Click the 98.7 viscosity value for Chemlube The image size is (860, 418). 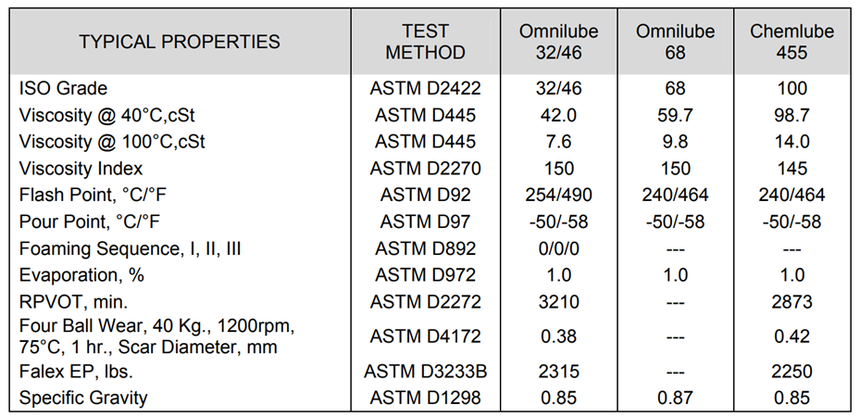click(x=792, y=115)
